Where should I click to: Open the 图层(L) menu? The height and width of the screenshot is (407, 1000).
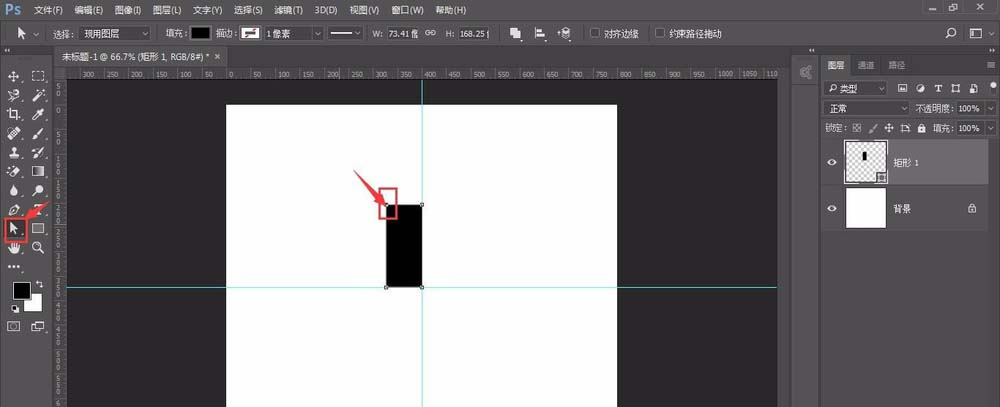point(167,10)
